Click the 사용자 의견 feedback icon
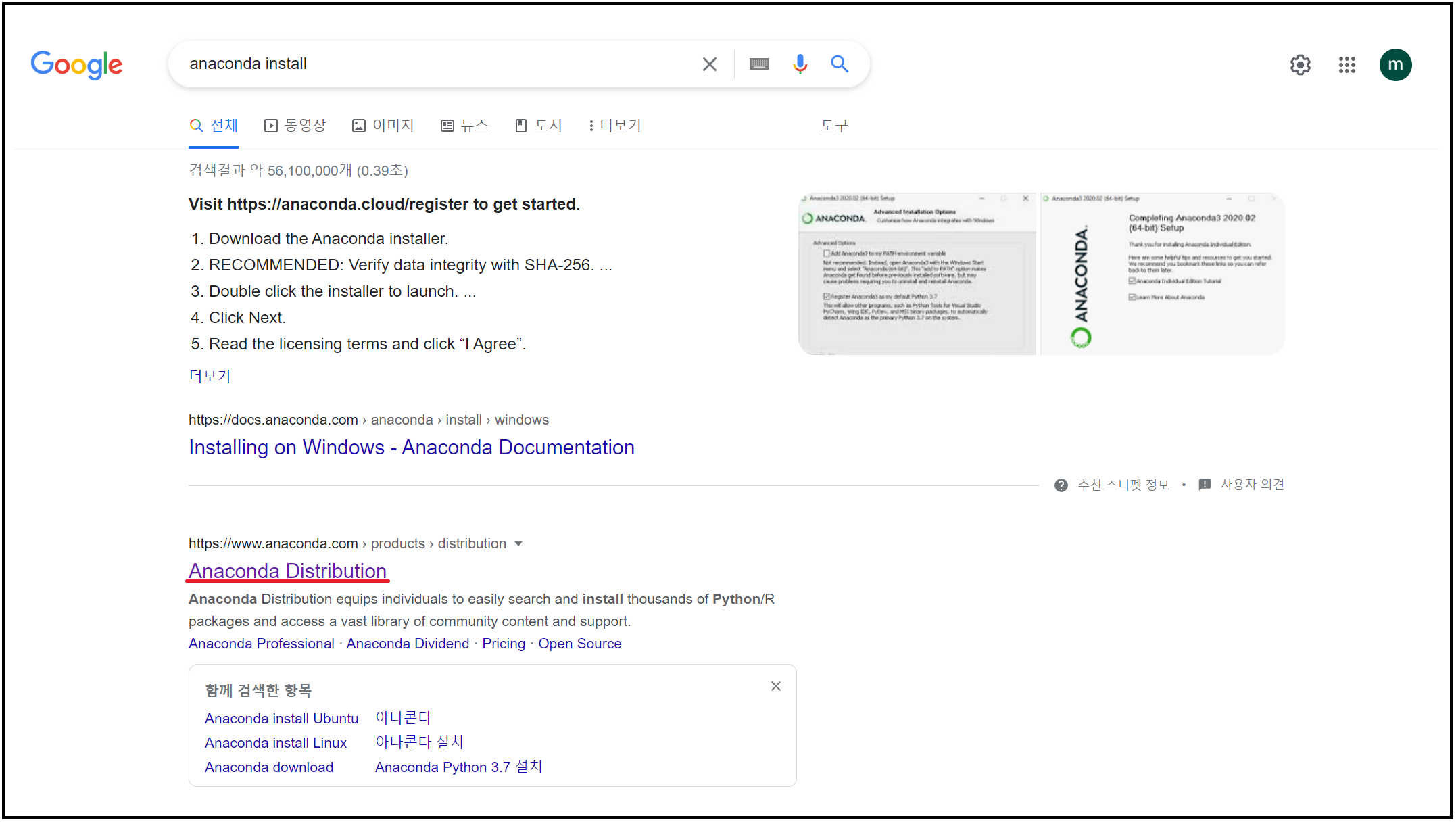This screenshot has height=822, width=1456. pos(1205,485)
